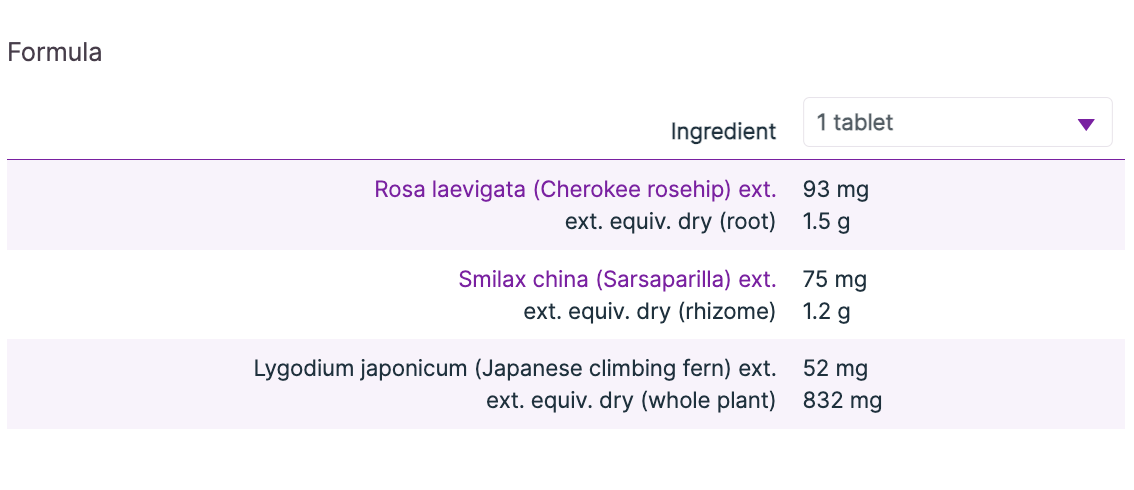This screenshot has width=1134, height=490.
Task: Click the Formula section heading
Action: tap(55, 52)
